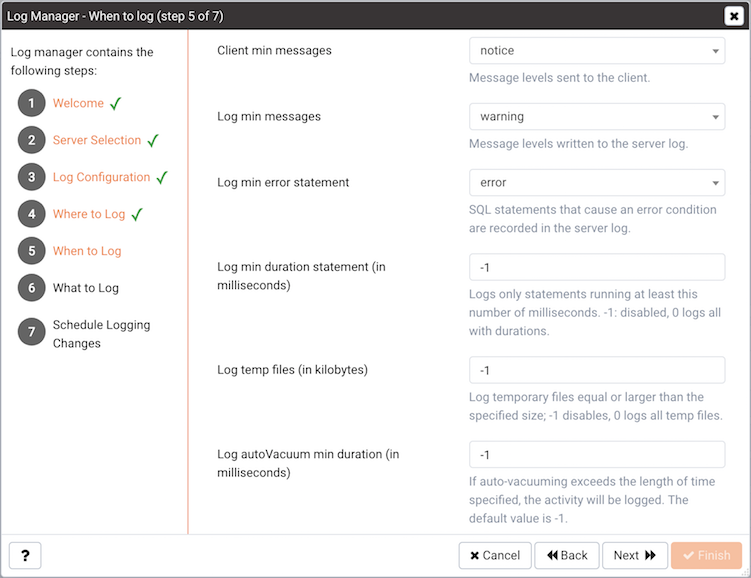Click the Log autoVacuum min duration field
Image resolution: width=751 pixels, height=578 pixels.
(597, 454)
